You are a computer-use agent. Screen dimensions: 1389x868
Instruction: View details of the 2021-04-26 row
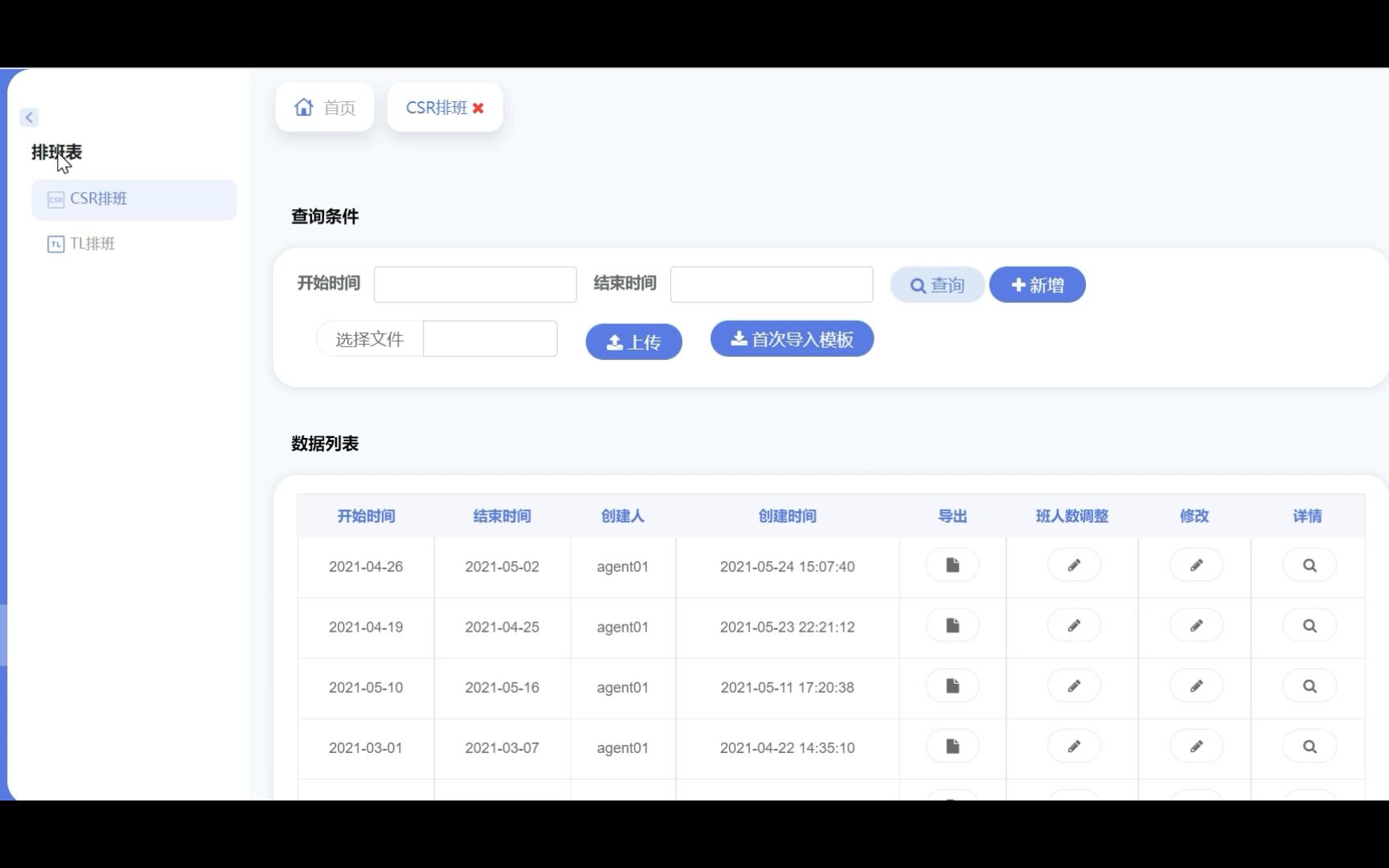[x=1309, y=565]
